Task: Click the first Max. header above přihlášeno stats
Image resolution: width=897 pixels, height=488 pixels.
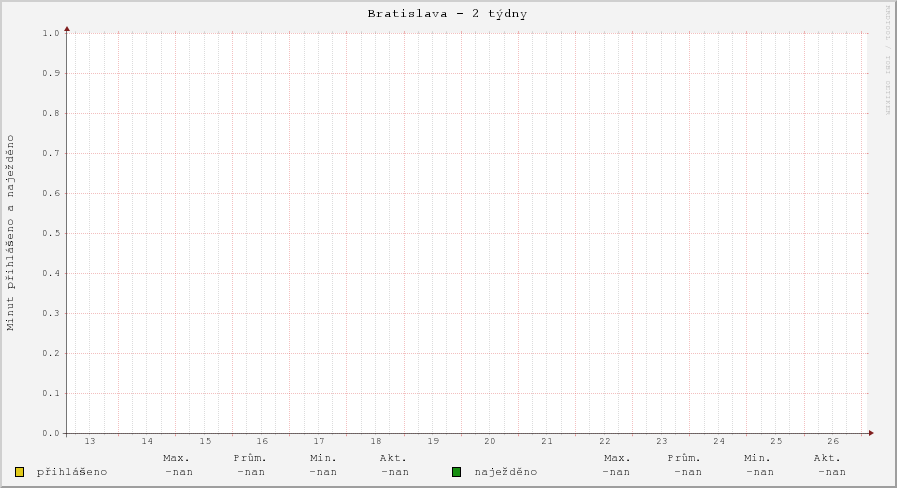Action: coord(177,457)
